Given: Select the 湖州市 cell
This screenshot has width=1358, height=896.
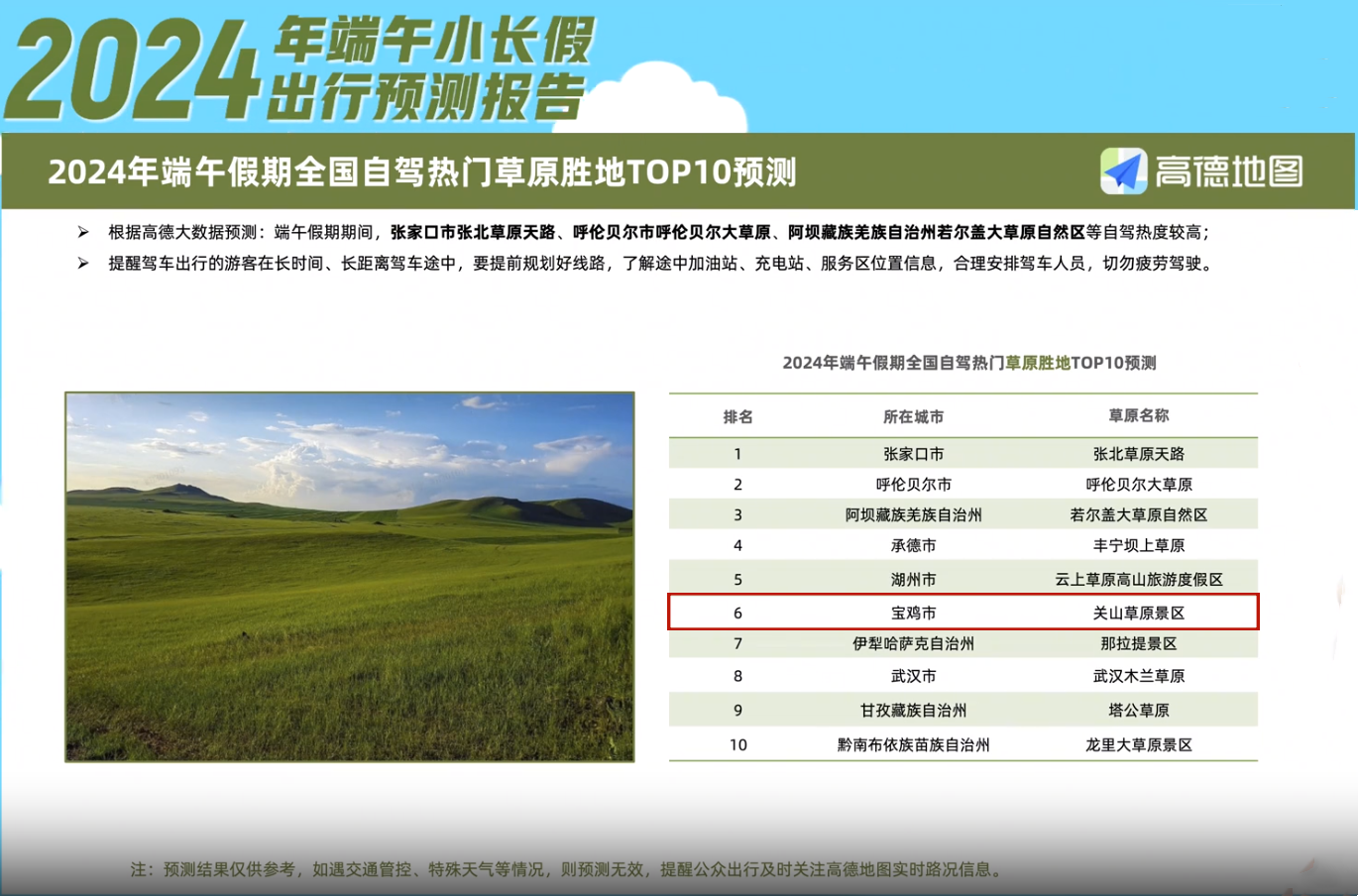Looking at the screenshot, I should [x=914, y=580].
